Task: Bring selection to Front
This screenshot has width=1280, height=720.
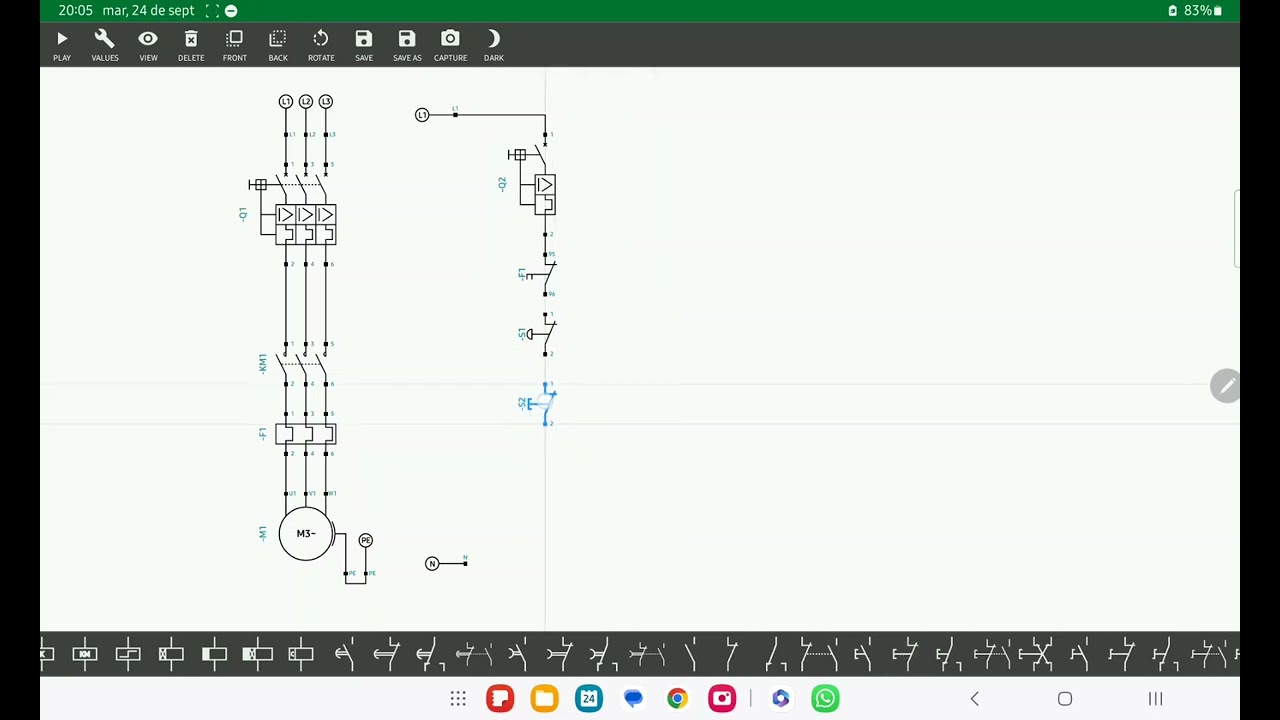Action: click(x=235, y=45)
